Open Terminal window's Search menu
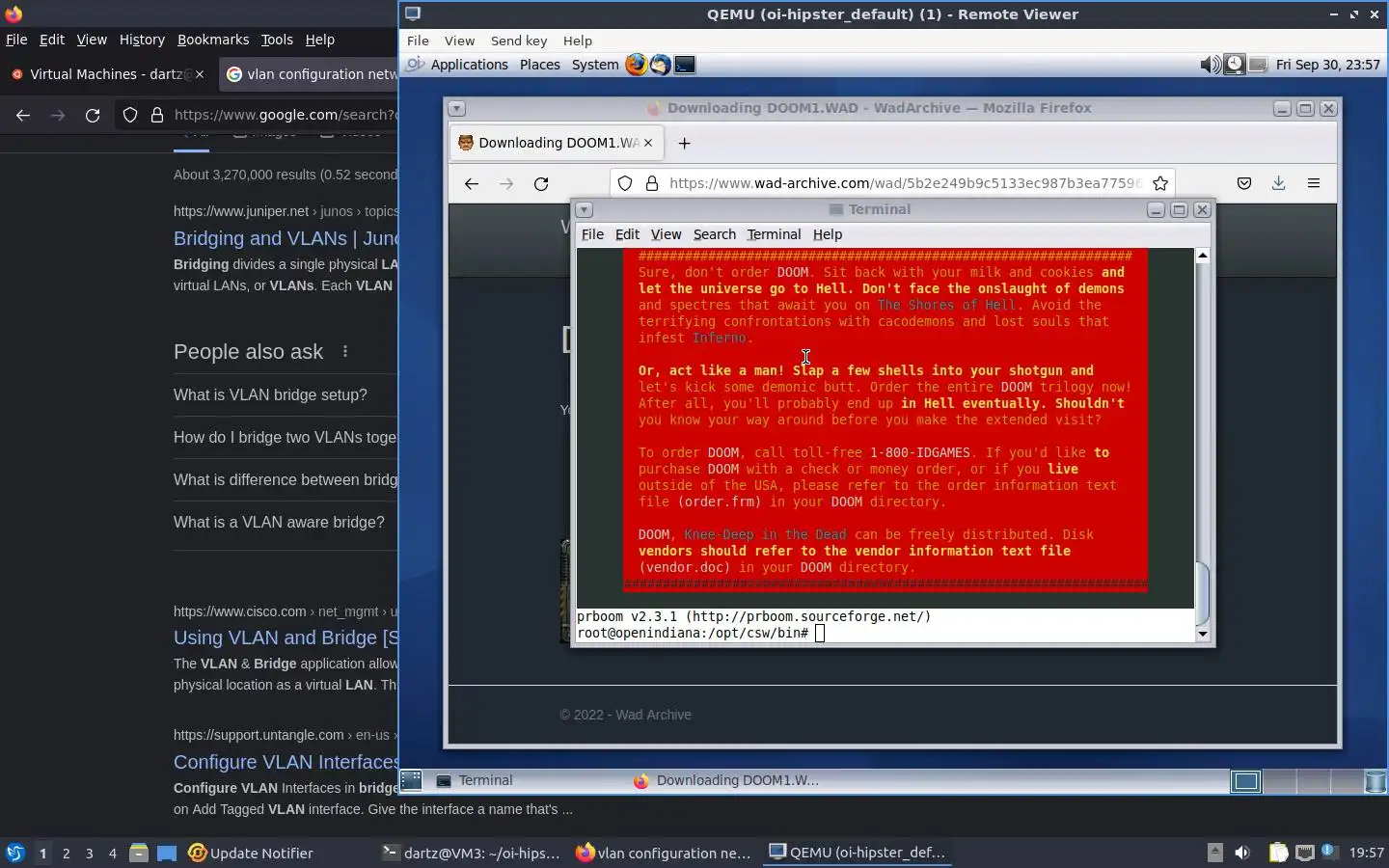Screen dimensions: 1389x868 [x=715, y=234]
